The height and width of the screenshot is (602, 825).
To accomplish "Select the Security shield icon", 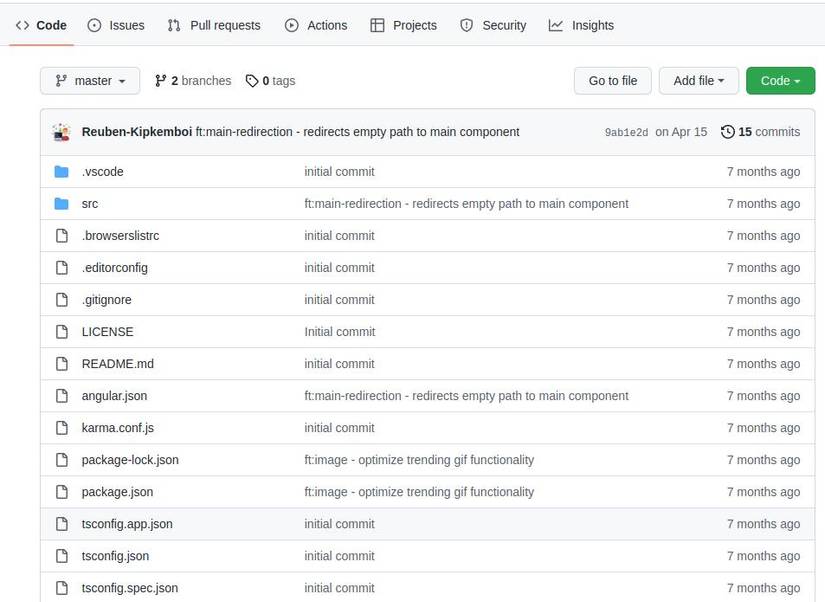I will click(466, 25).
